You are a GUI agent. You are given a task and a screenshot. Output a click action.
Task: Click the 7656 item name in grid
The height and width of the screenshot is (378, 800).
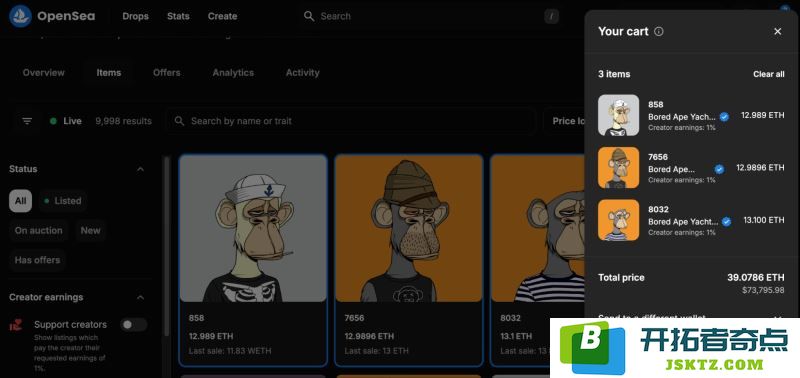pos(354,318)
